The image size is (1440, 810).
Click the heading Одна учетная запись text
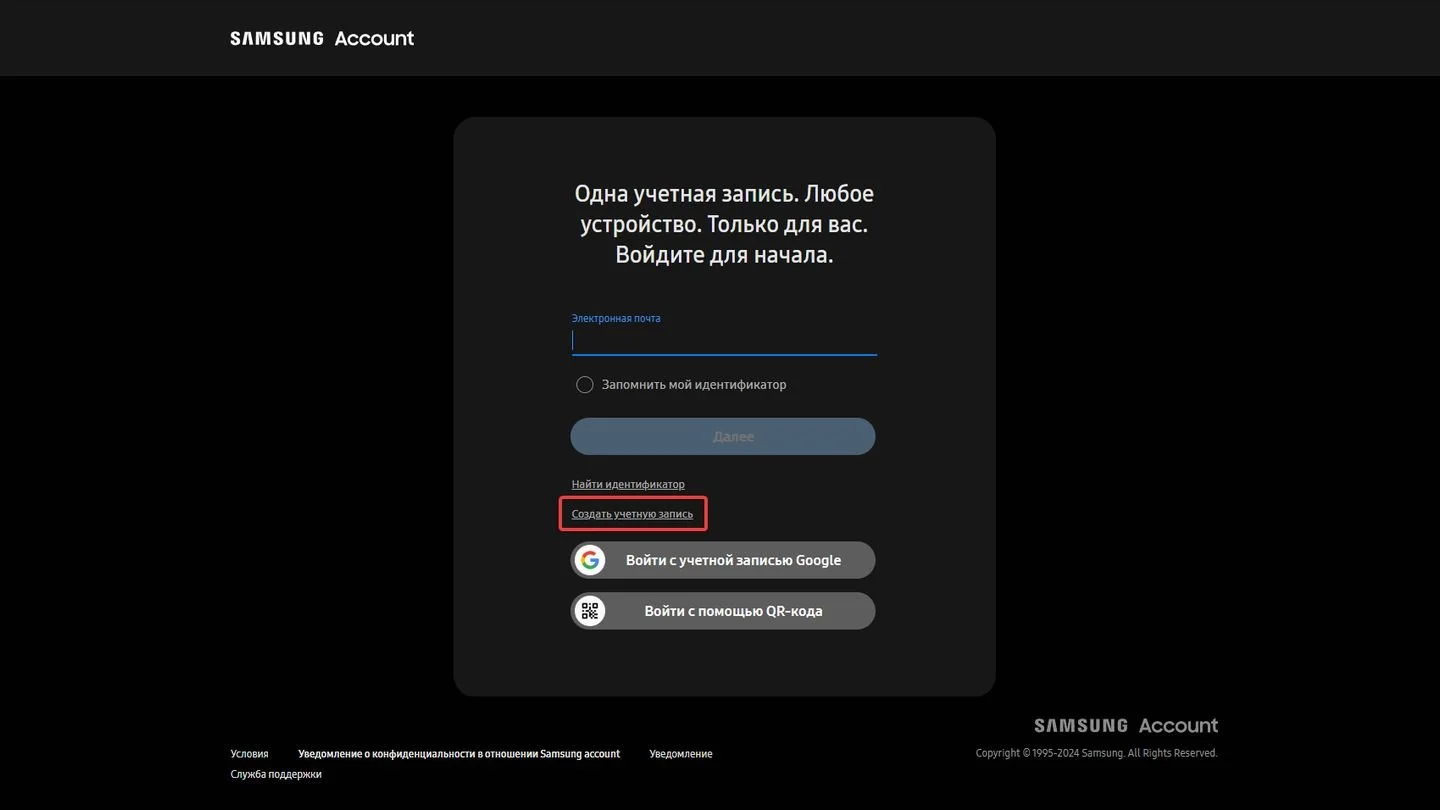[x=724, y=224]
